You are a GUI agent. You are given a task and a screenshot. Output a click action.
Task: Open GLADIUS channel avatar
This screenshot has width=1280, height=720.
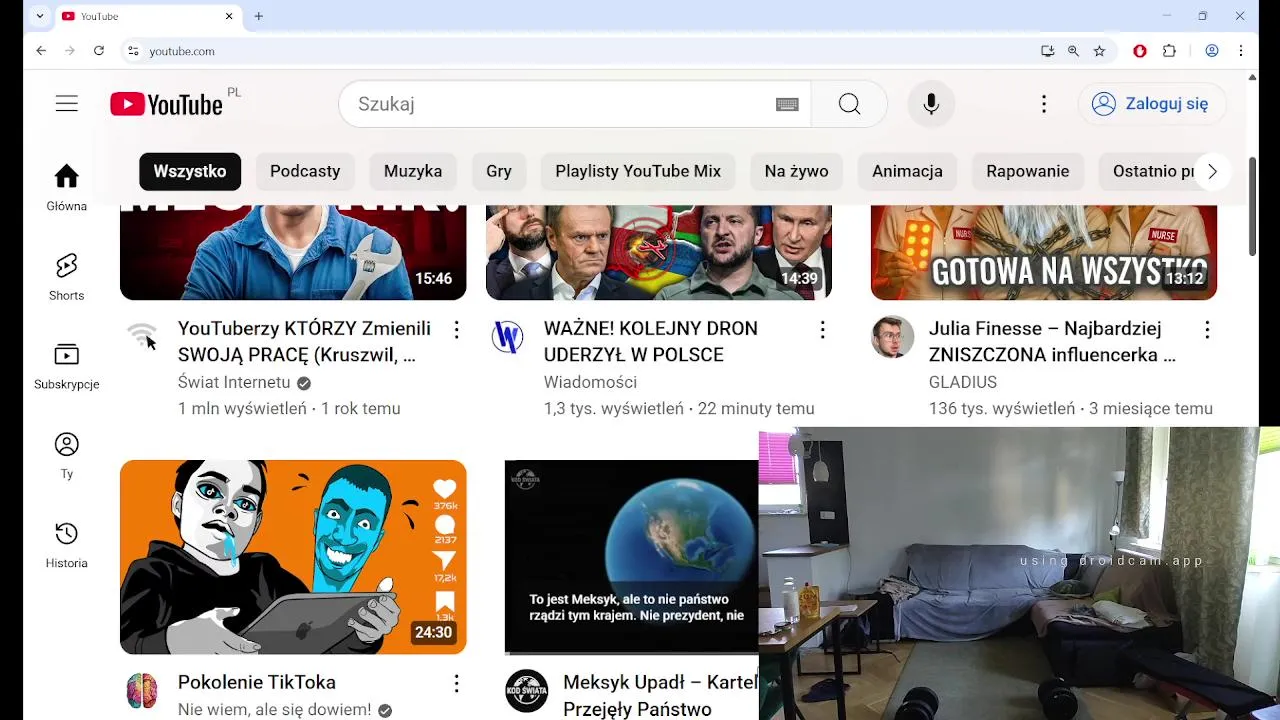[893, 337]
